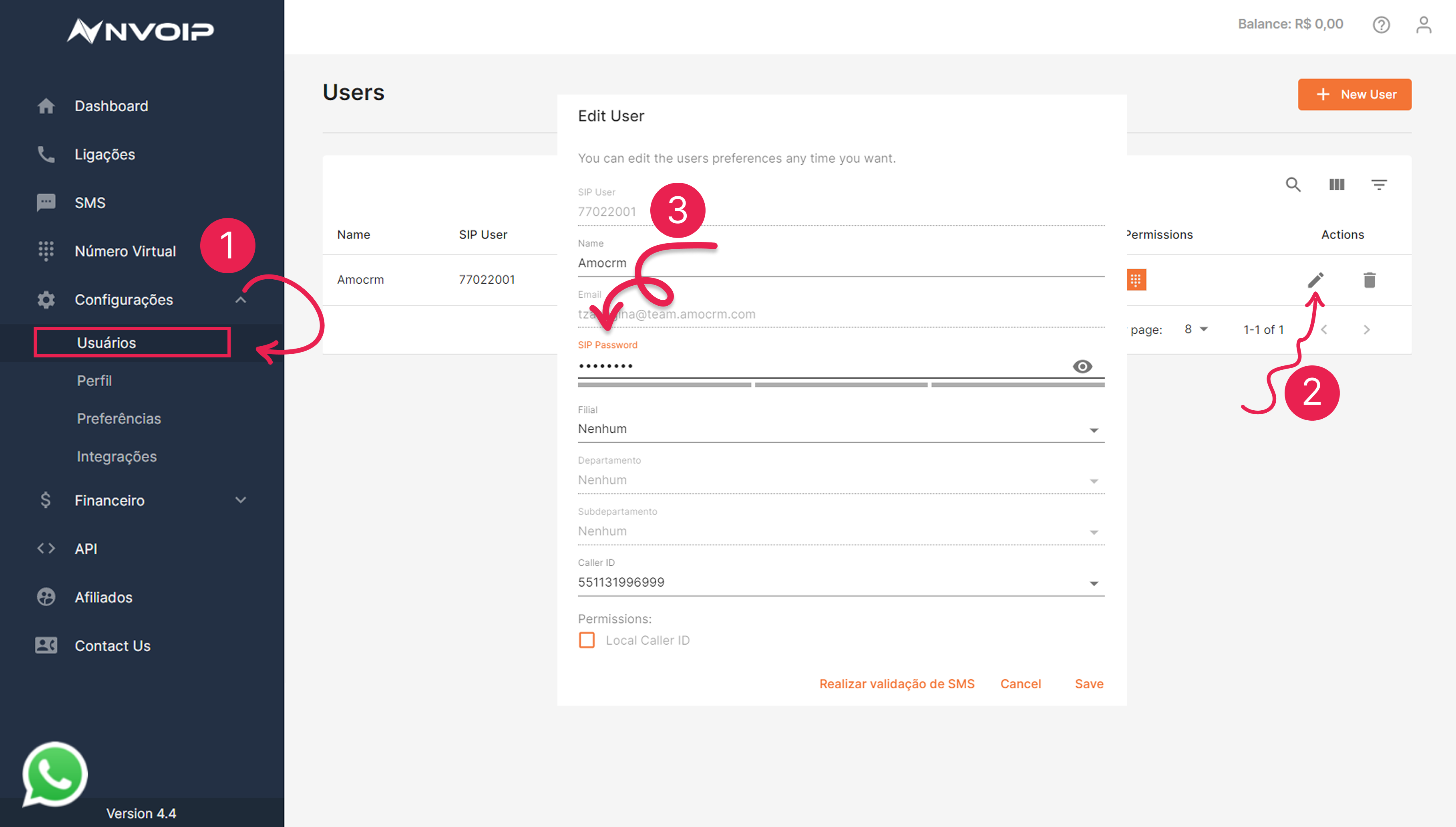Viewport: 1456px width, 827px height.
Task: Open the Perfil submenu item
Action: 94,381
